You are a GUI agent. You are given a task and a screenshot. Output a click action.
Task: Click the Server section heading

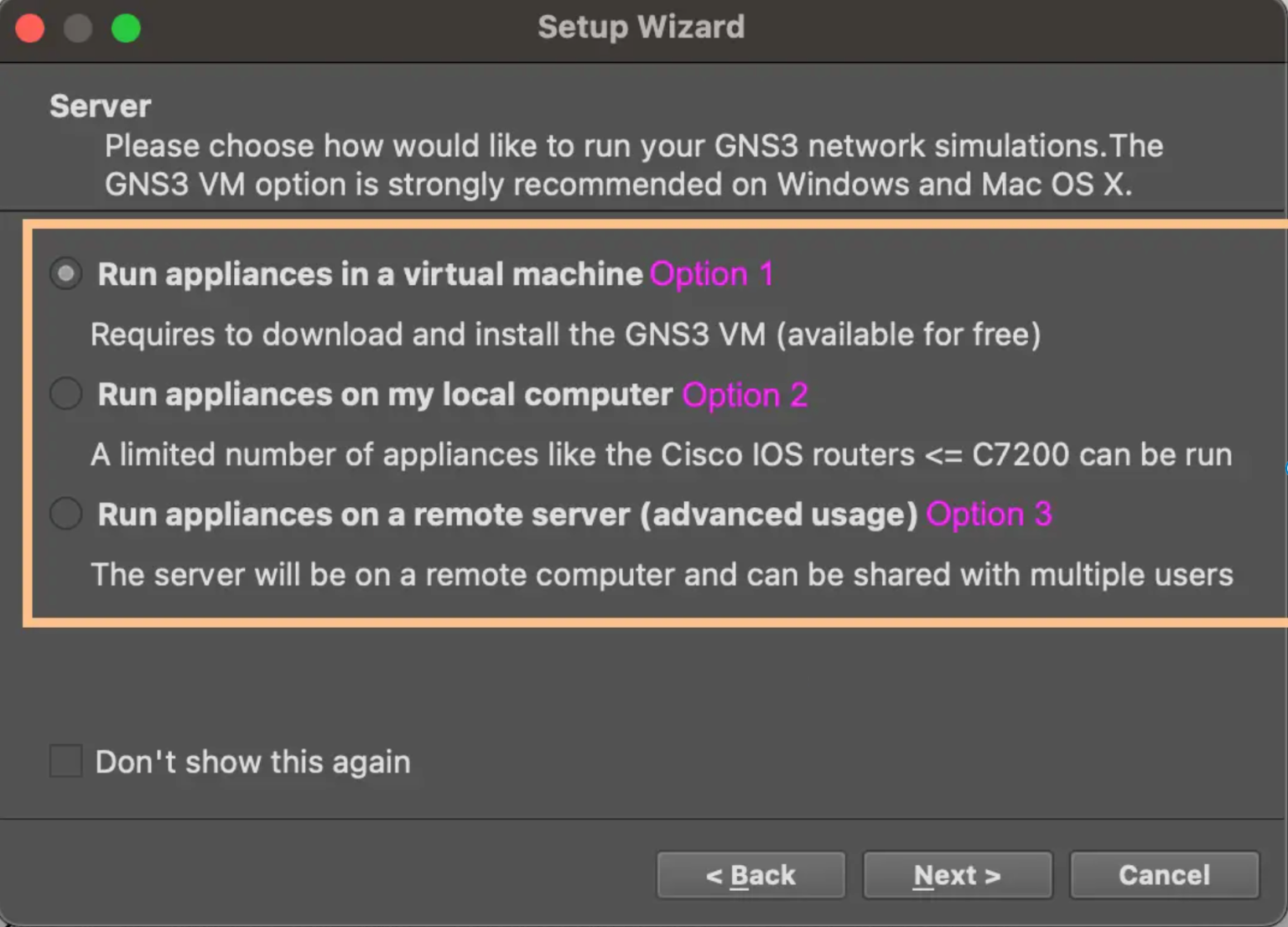click(x=100, y=106)
